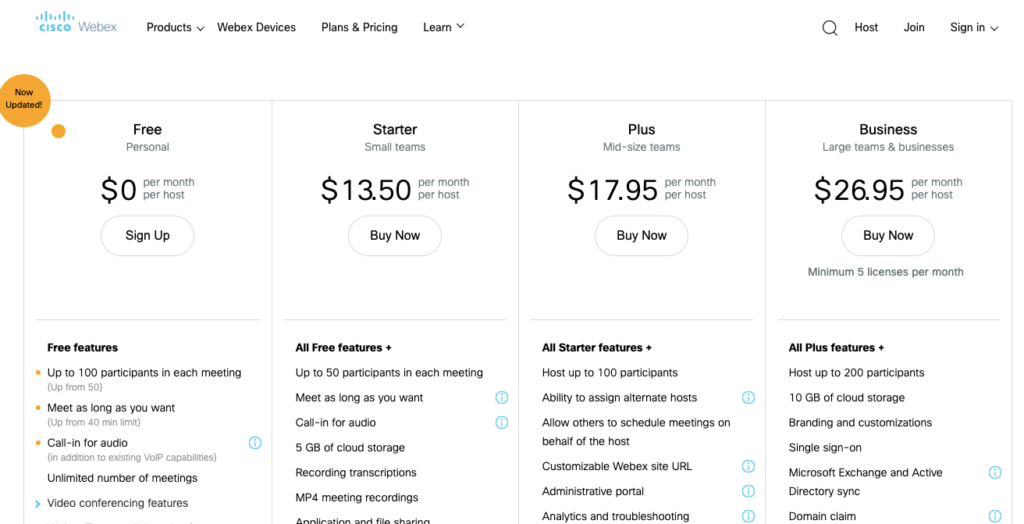Click Sign Up for Free plan

point(147,236)
